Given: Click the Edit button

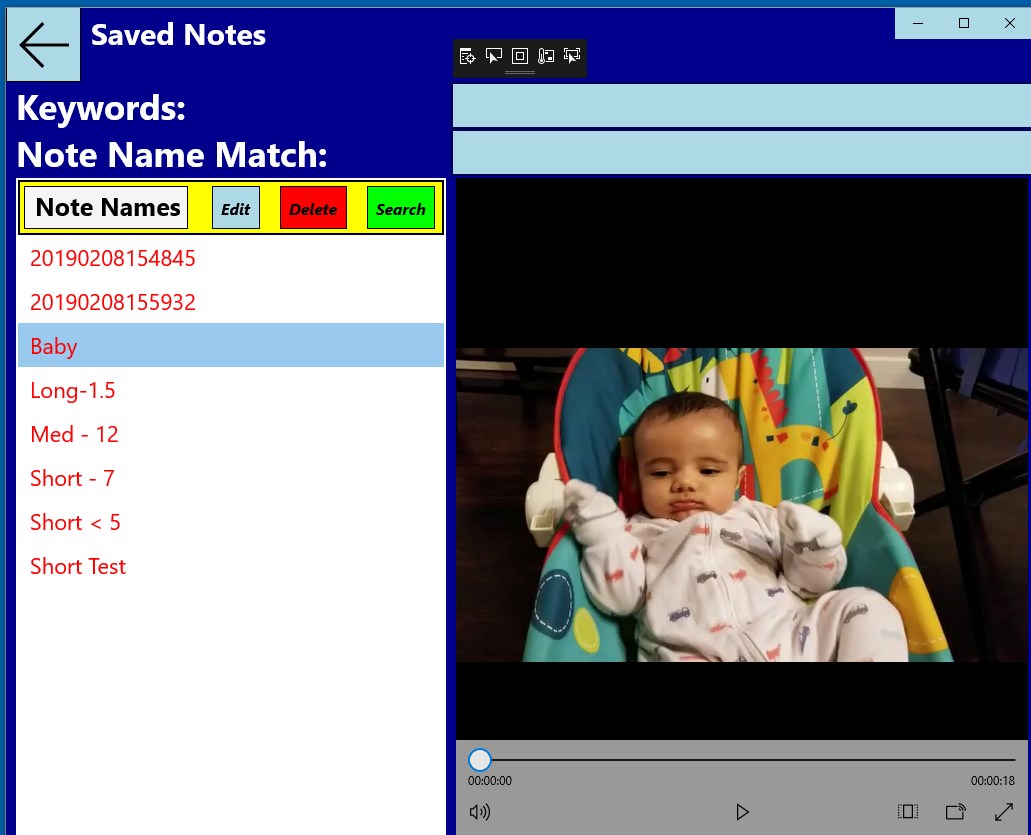Looking at the screenshot, I should (236, 208).
